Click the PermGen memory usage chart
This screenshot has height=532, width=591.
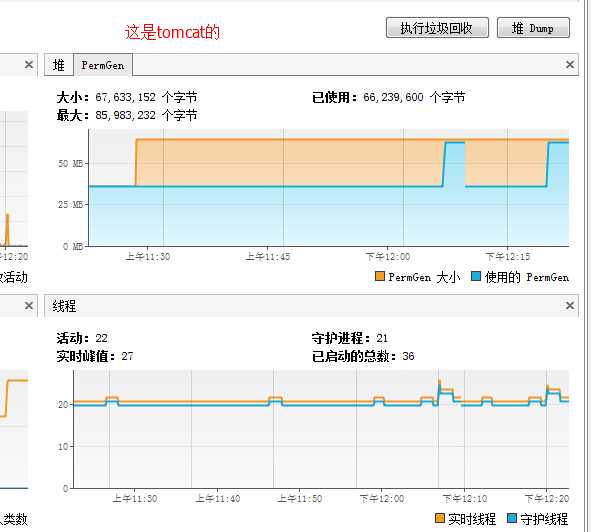tap(328, 188)
